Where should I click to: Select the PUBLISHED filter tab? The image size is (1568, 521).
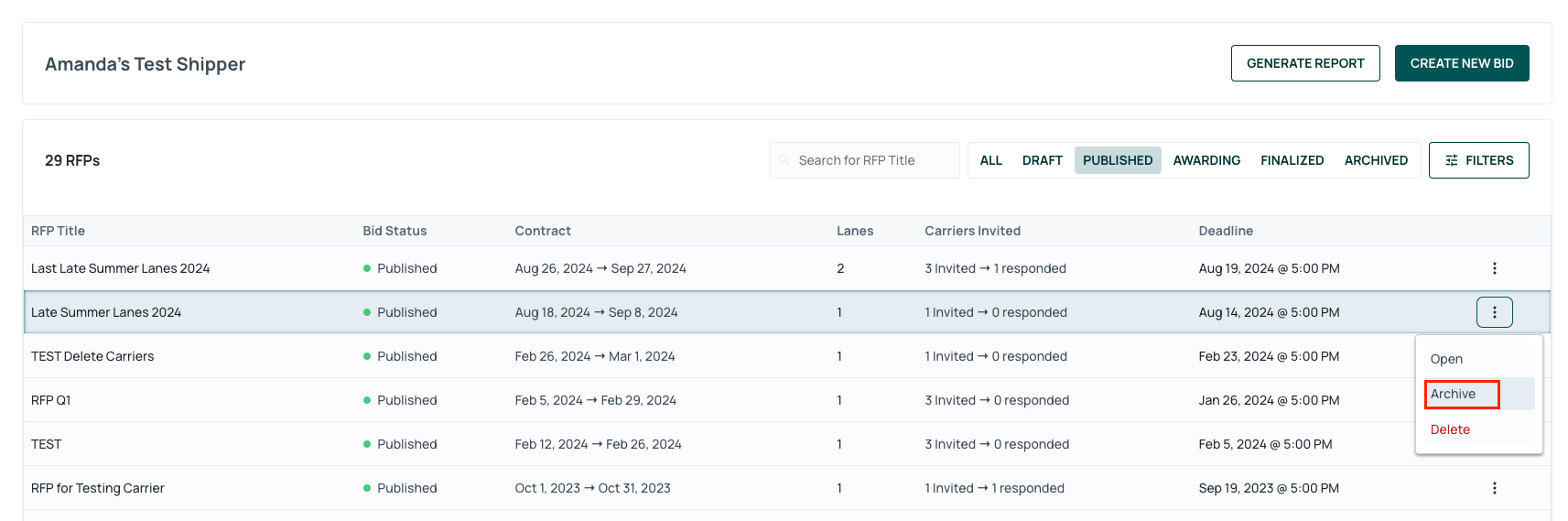(1118, 160)
